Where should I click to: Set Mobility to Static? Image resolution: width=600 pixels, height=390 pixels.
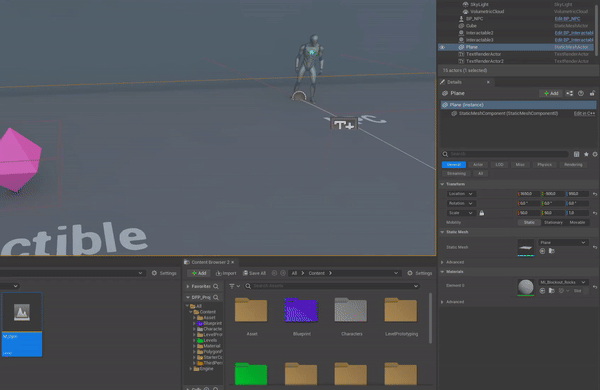(529, 222)
